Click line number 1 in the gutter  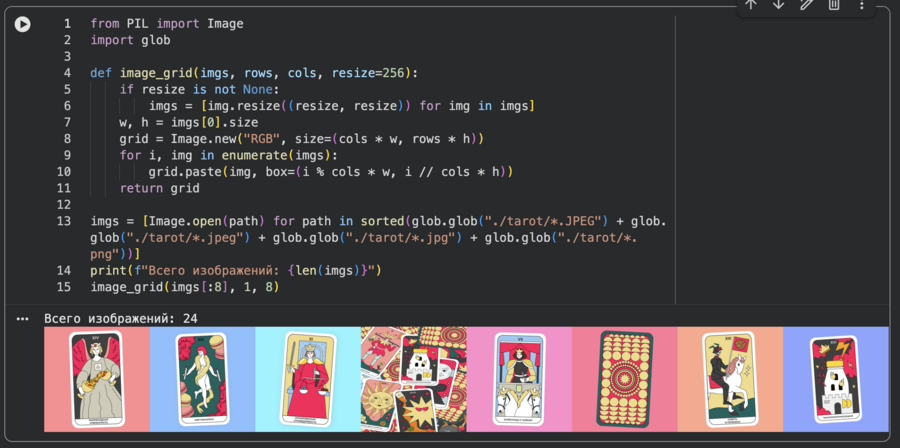[68, 24]
